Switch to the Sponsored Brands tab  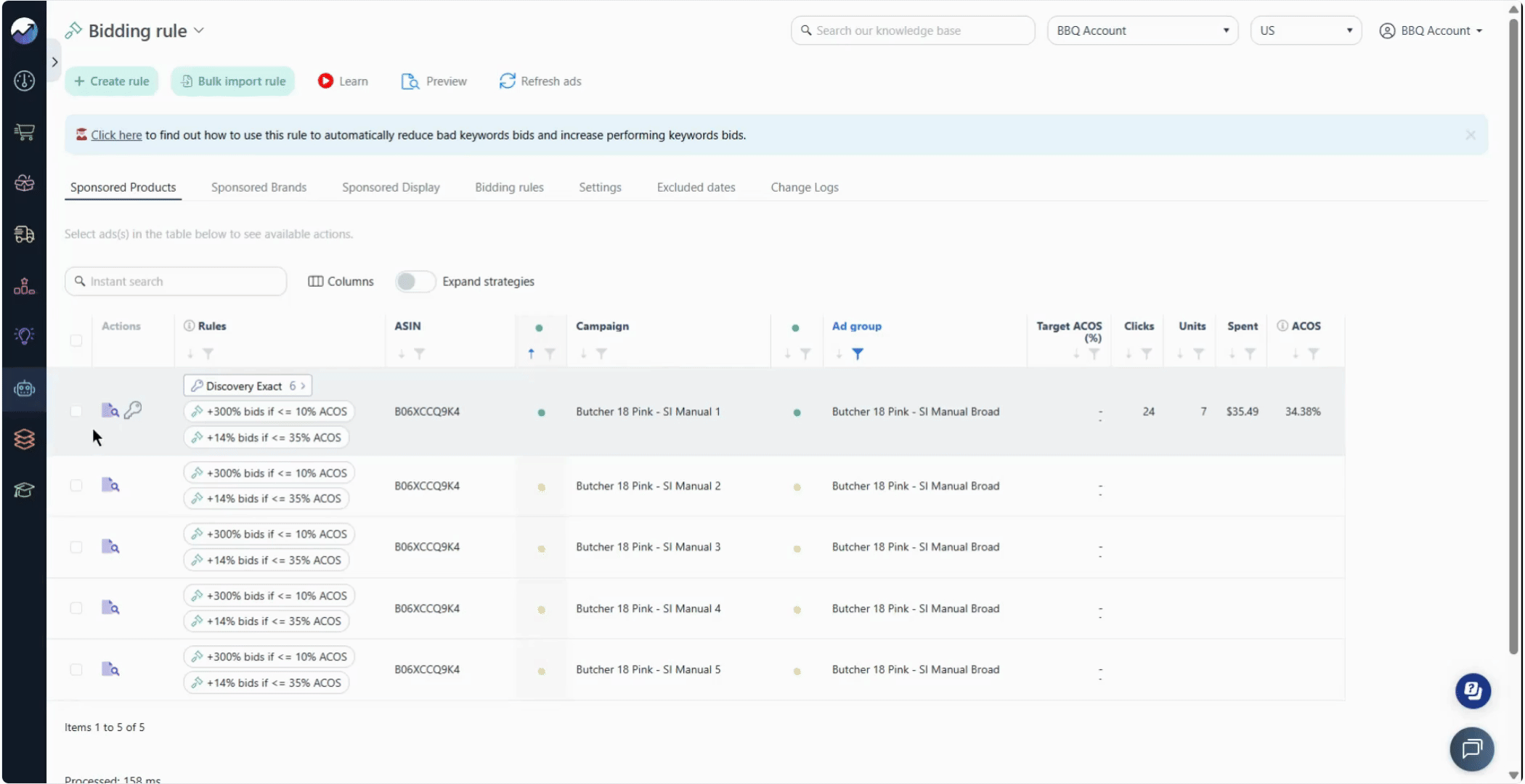(x=259, y=187)
